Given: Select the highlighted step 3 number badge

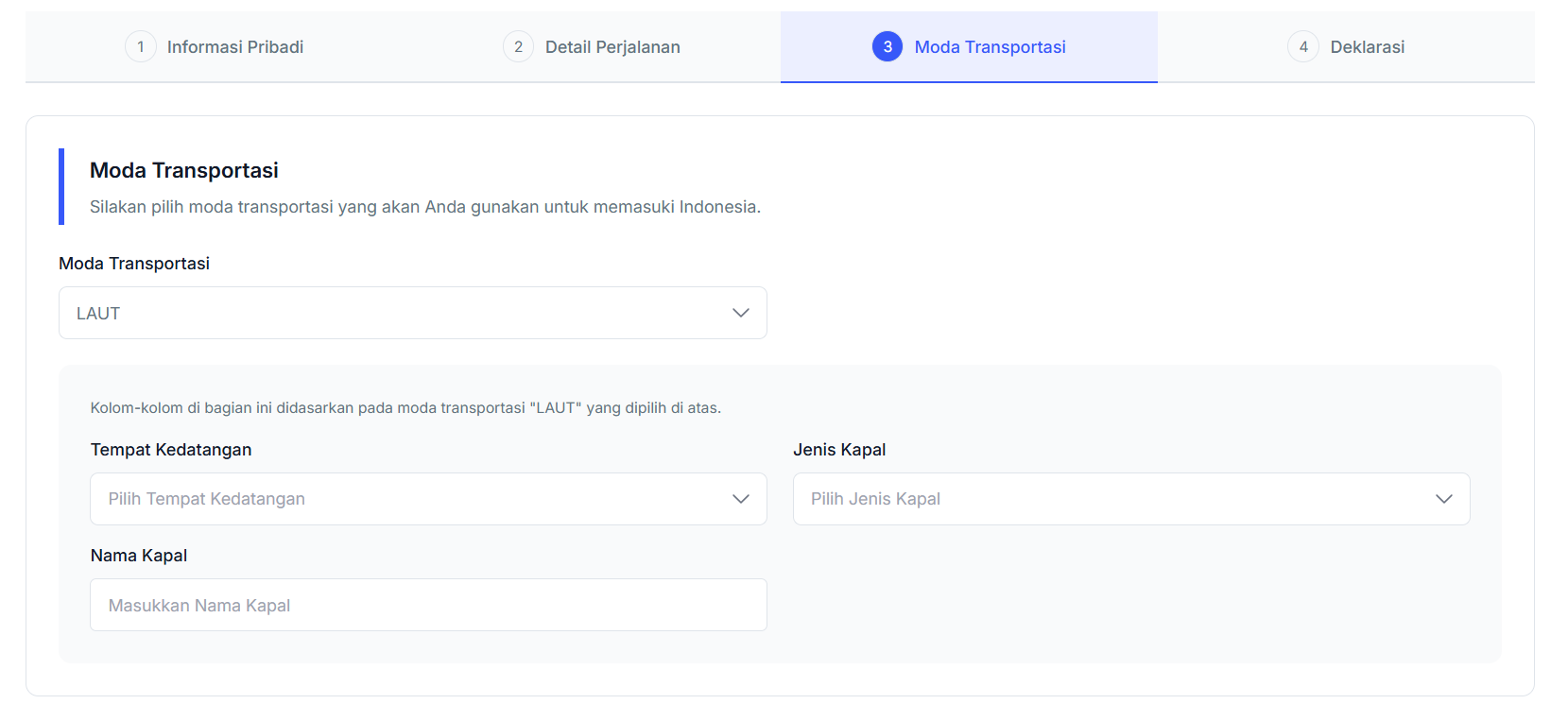Looking at the screenshot, I should [x=887, y=46].
